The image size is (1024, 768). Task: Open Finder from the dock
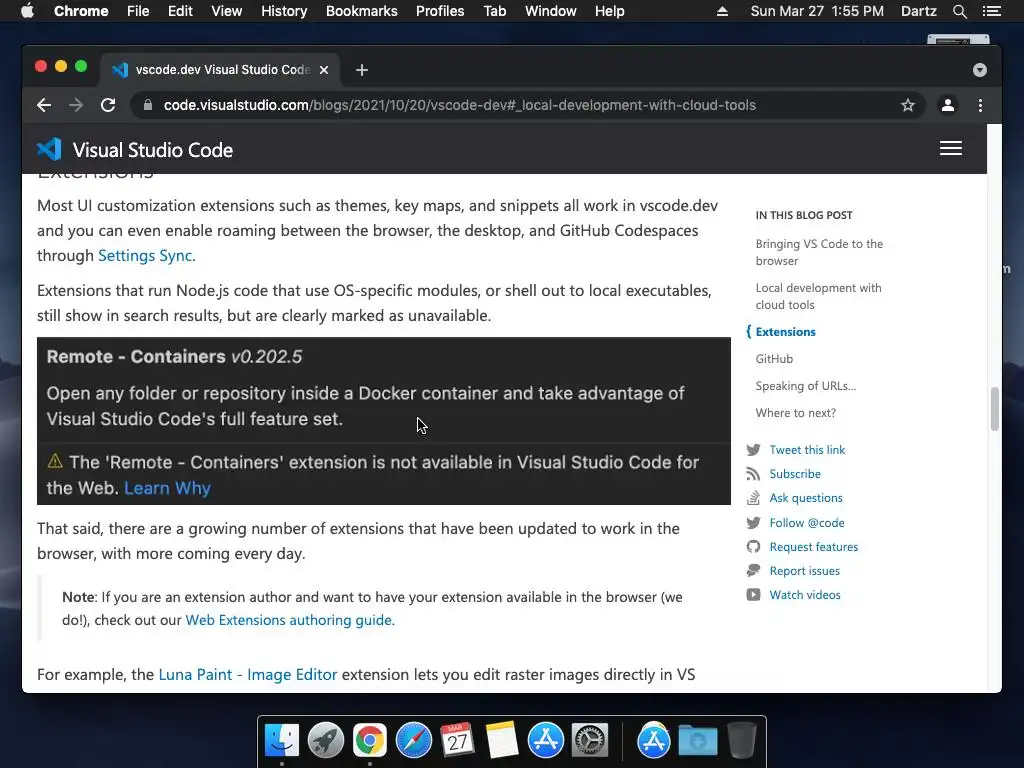click(x=281, y=741)
